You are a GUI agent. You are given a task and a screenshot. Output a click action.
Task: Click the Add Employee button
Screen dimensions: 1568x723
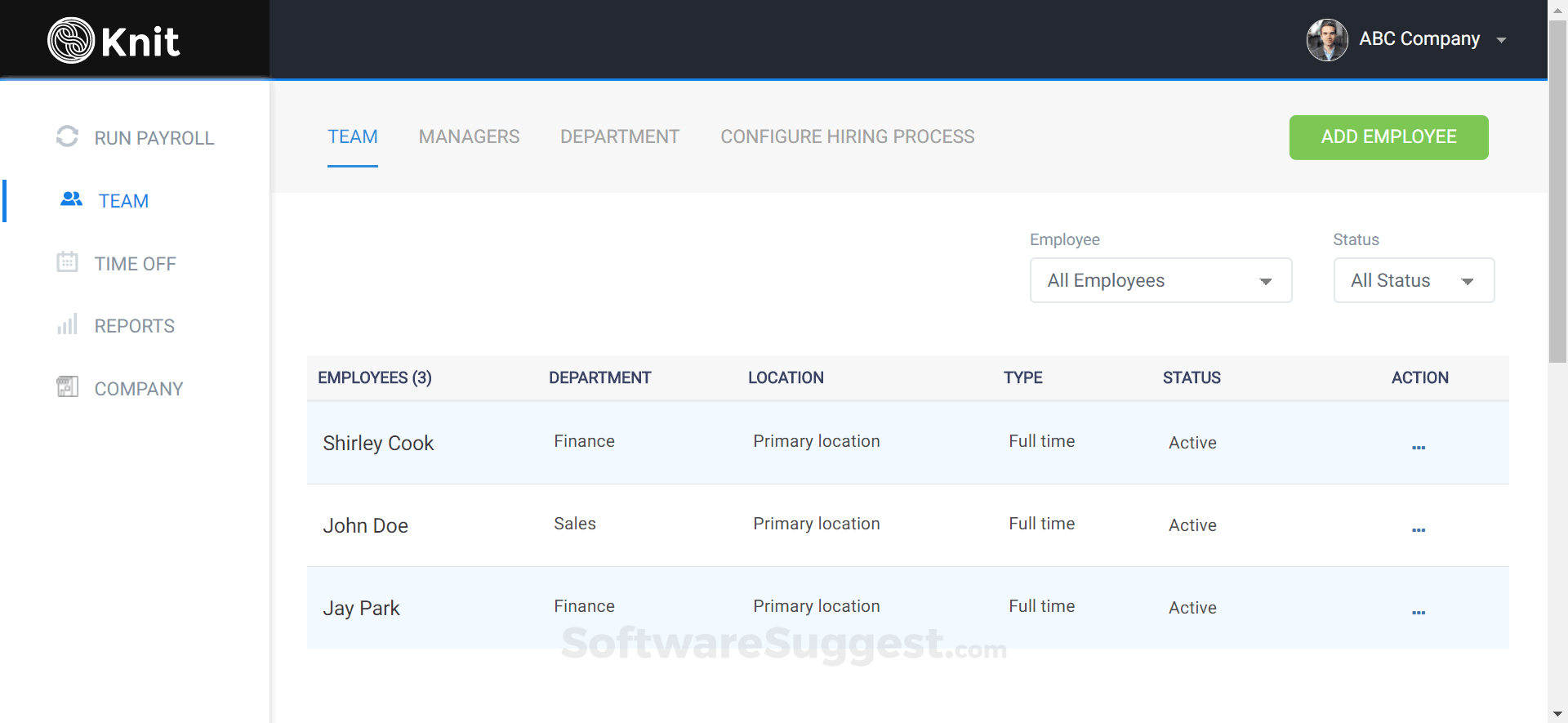point(1388,137)
